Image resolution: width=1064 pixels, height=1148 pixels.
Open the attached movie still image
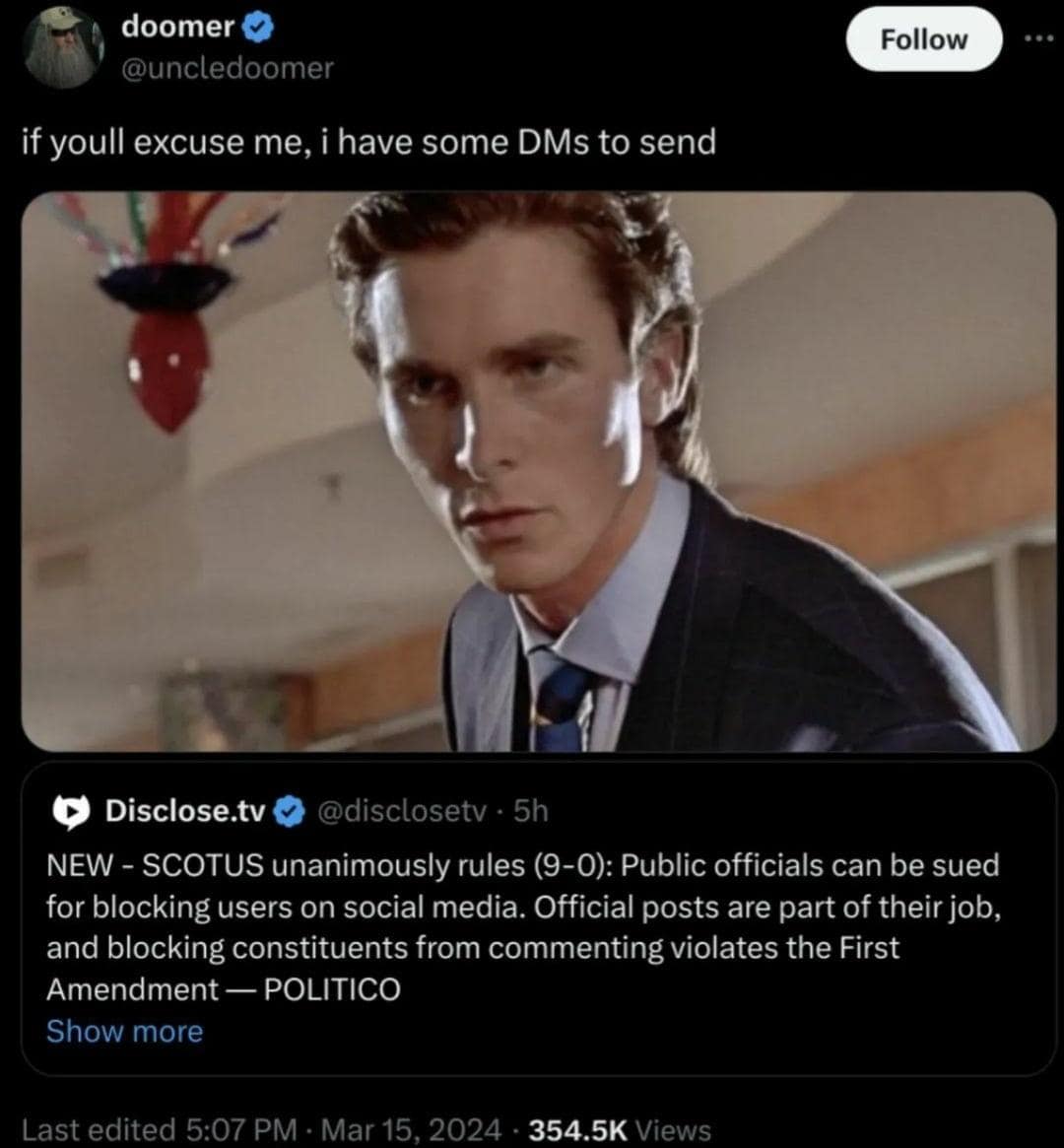539,471
